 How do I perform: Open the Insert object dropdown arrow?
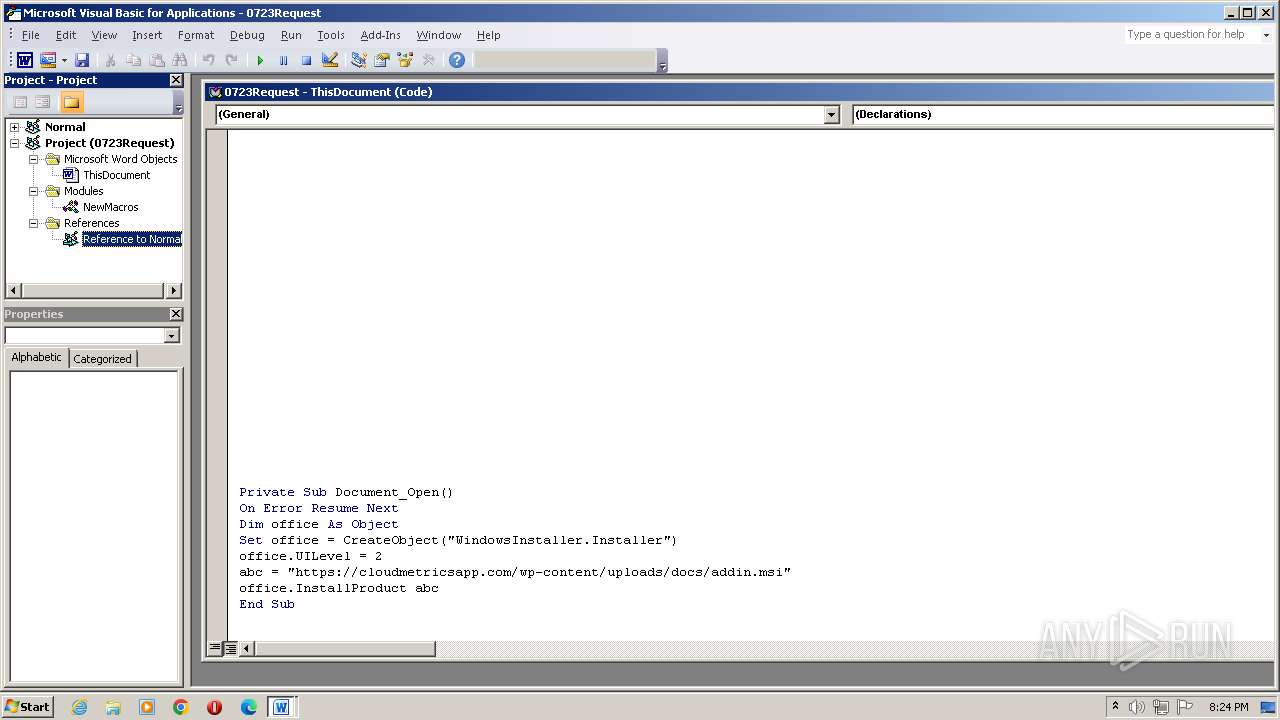(64, 60)
